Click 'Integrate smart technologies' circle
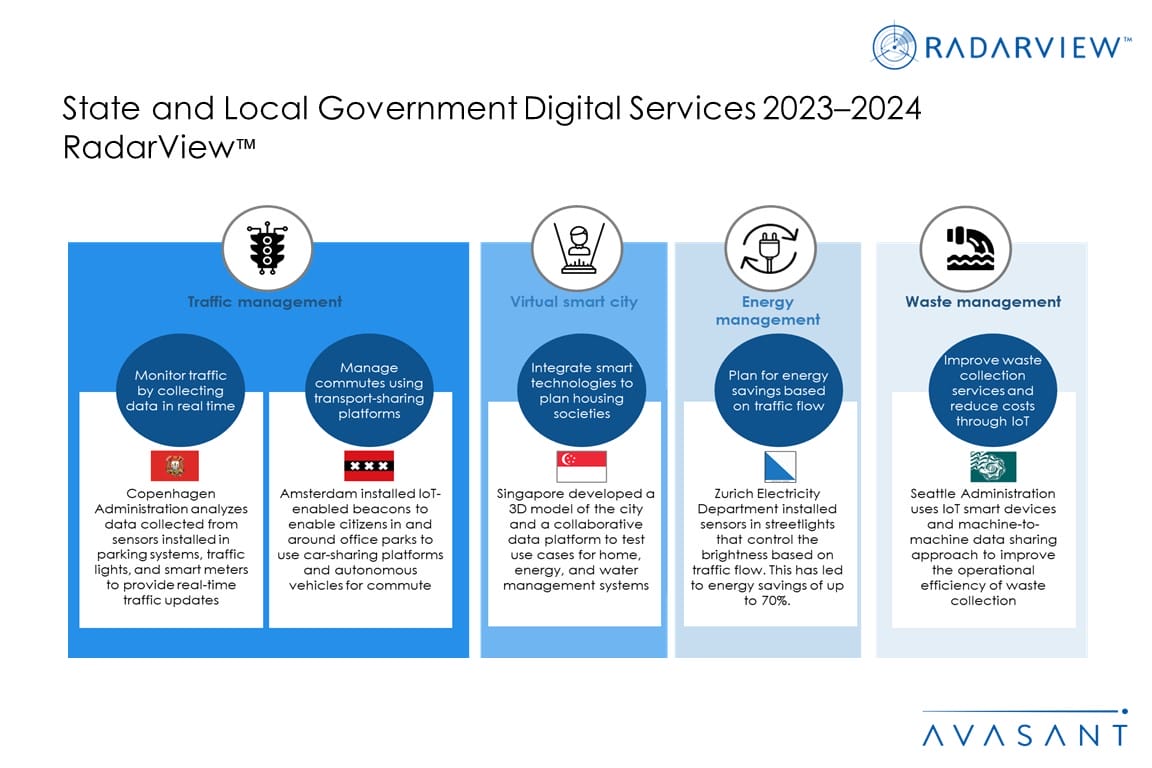This screenshot has width=1152, height=768. [x=581, y=389]
